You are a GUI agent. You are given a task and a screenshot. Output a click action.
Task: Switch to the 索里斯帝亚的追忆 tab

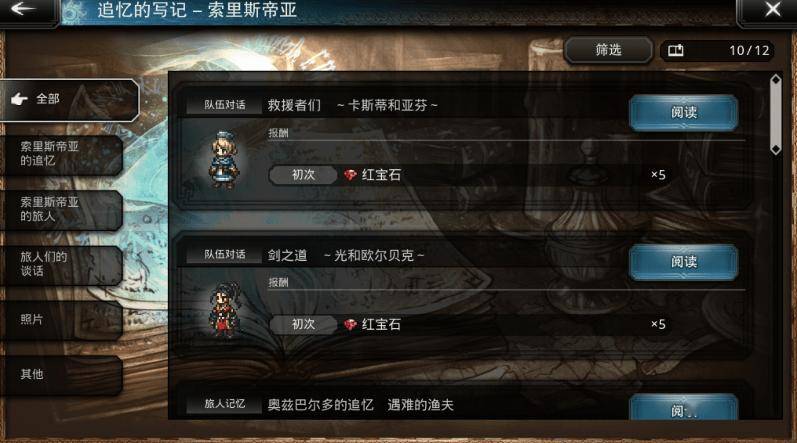(61, 154)
